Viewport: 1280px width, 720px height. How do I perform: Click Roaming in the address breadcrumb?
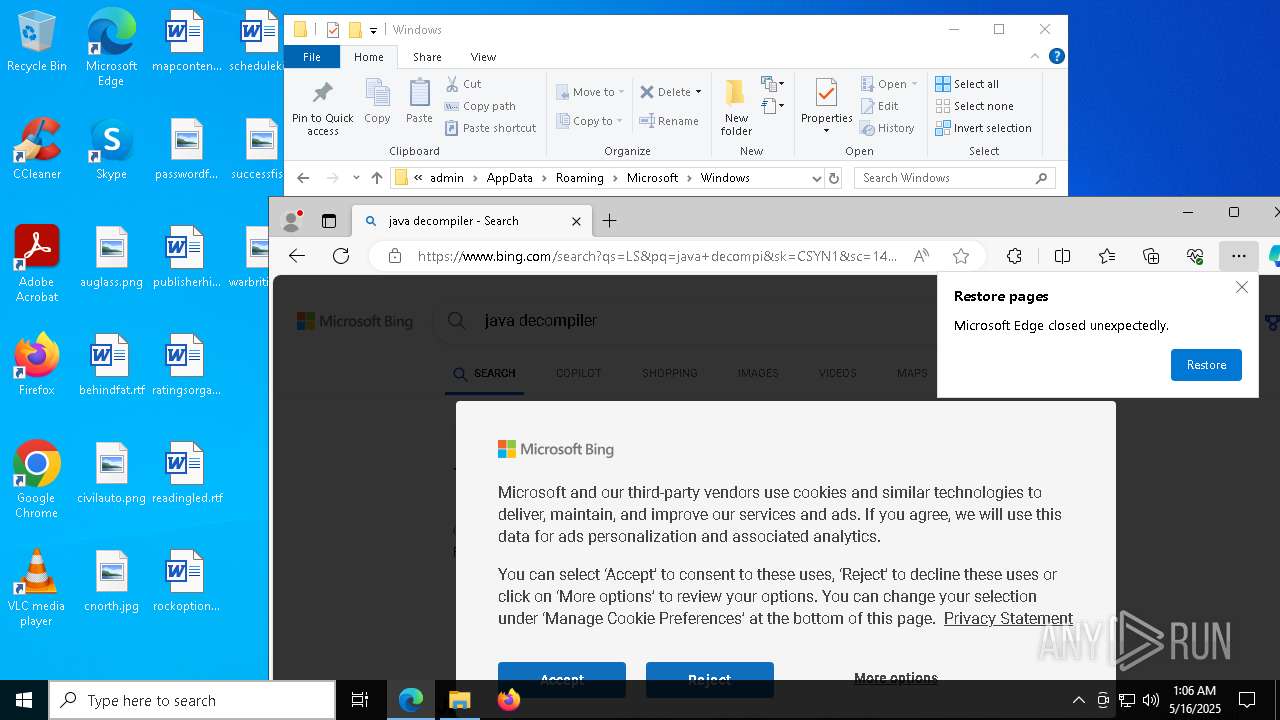579,178
